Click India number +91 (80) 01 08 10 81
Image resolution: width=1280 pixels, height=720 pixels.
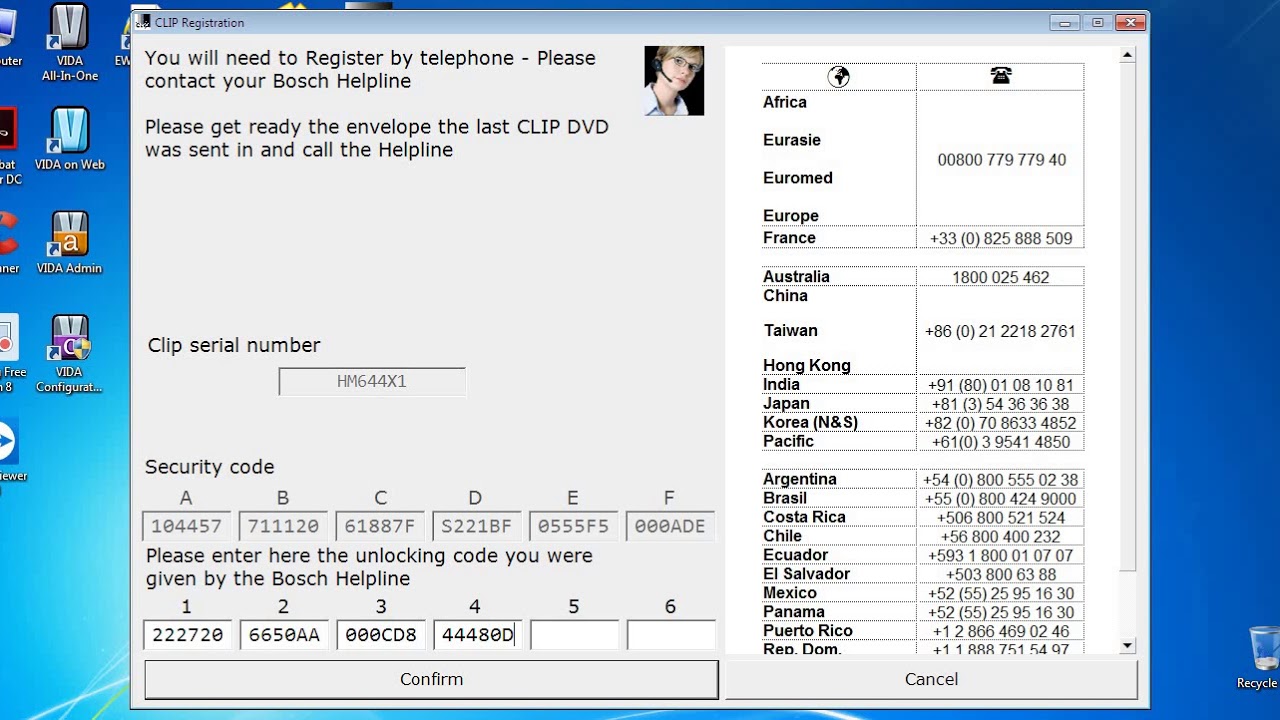1001,386
